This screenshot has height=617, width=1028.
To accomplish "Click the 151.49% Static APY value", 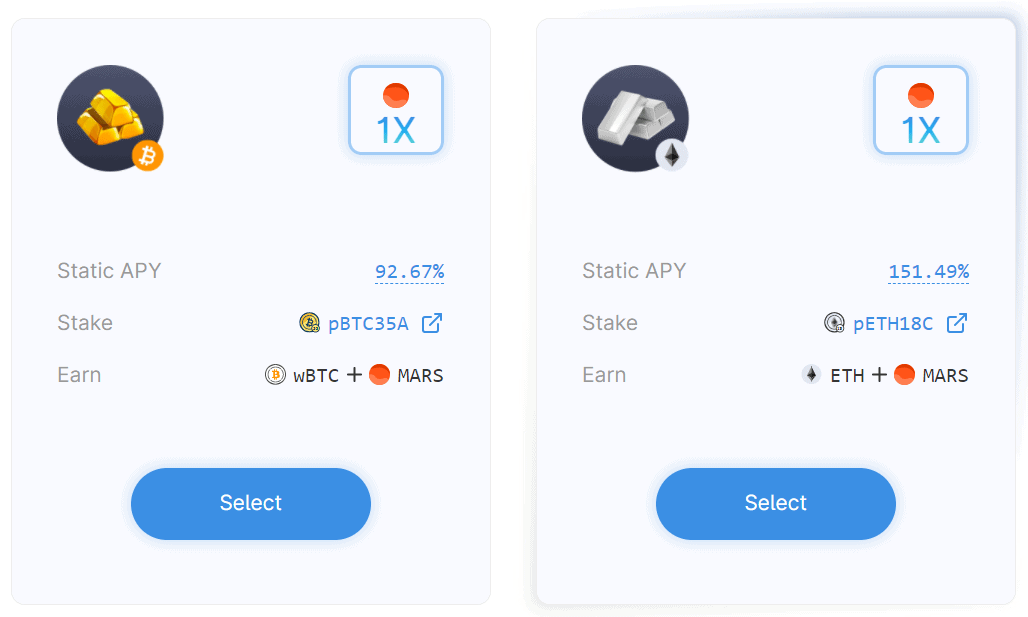I will (929, 271).
